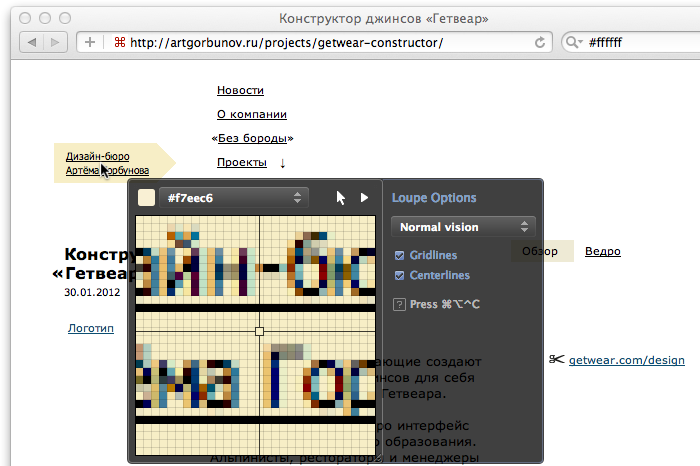Switch to the Ведро tab

coord(602,251)
